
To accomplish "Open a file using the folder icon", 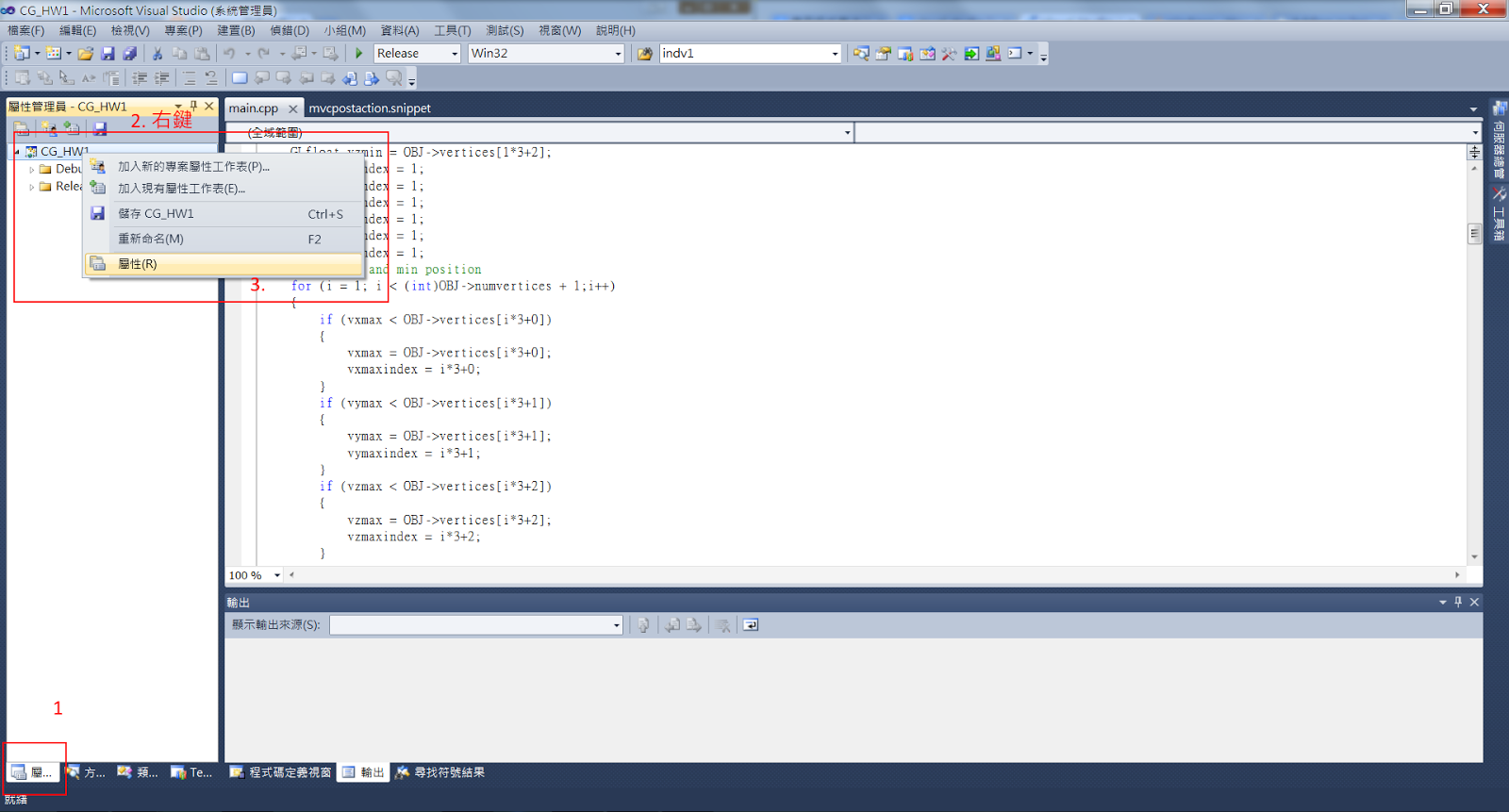I will (x=86, y=54).
